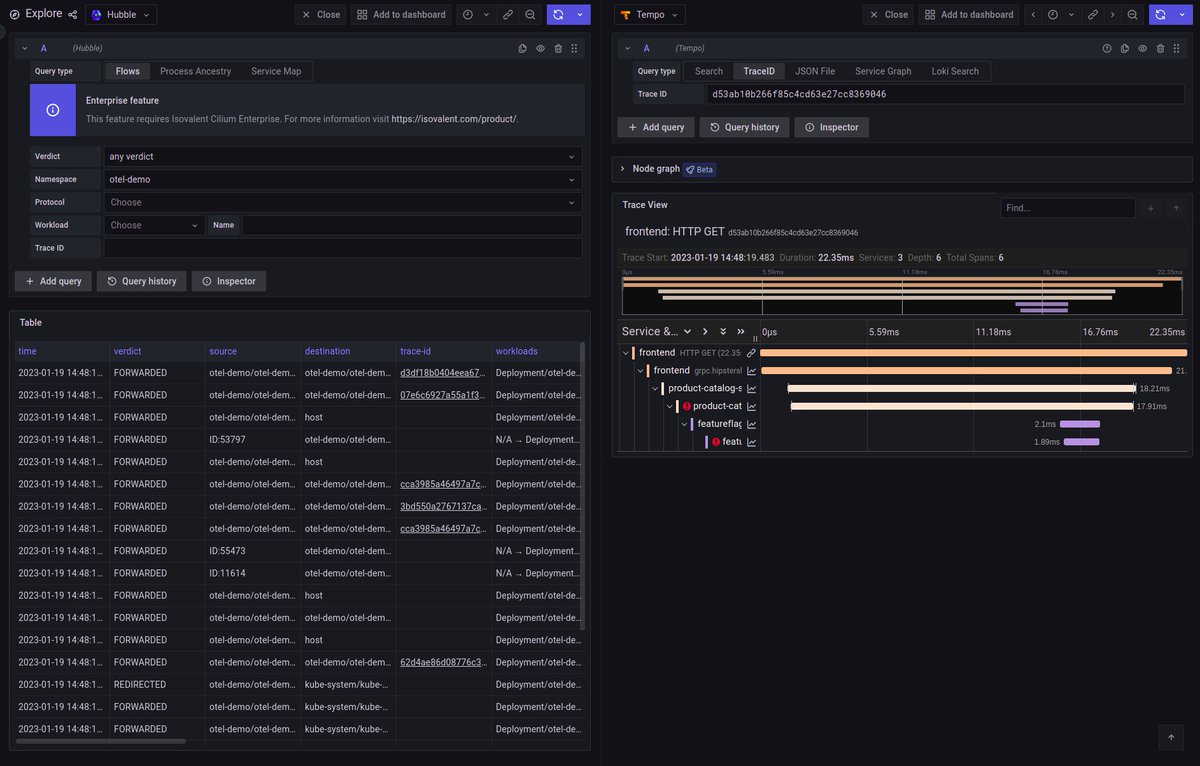Switch Tempo query type to Loki Search
The image size is (1200, 766).
tap(955, 71)
